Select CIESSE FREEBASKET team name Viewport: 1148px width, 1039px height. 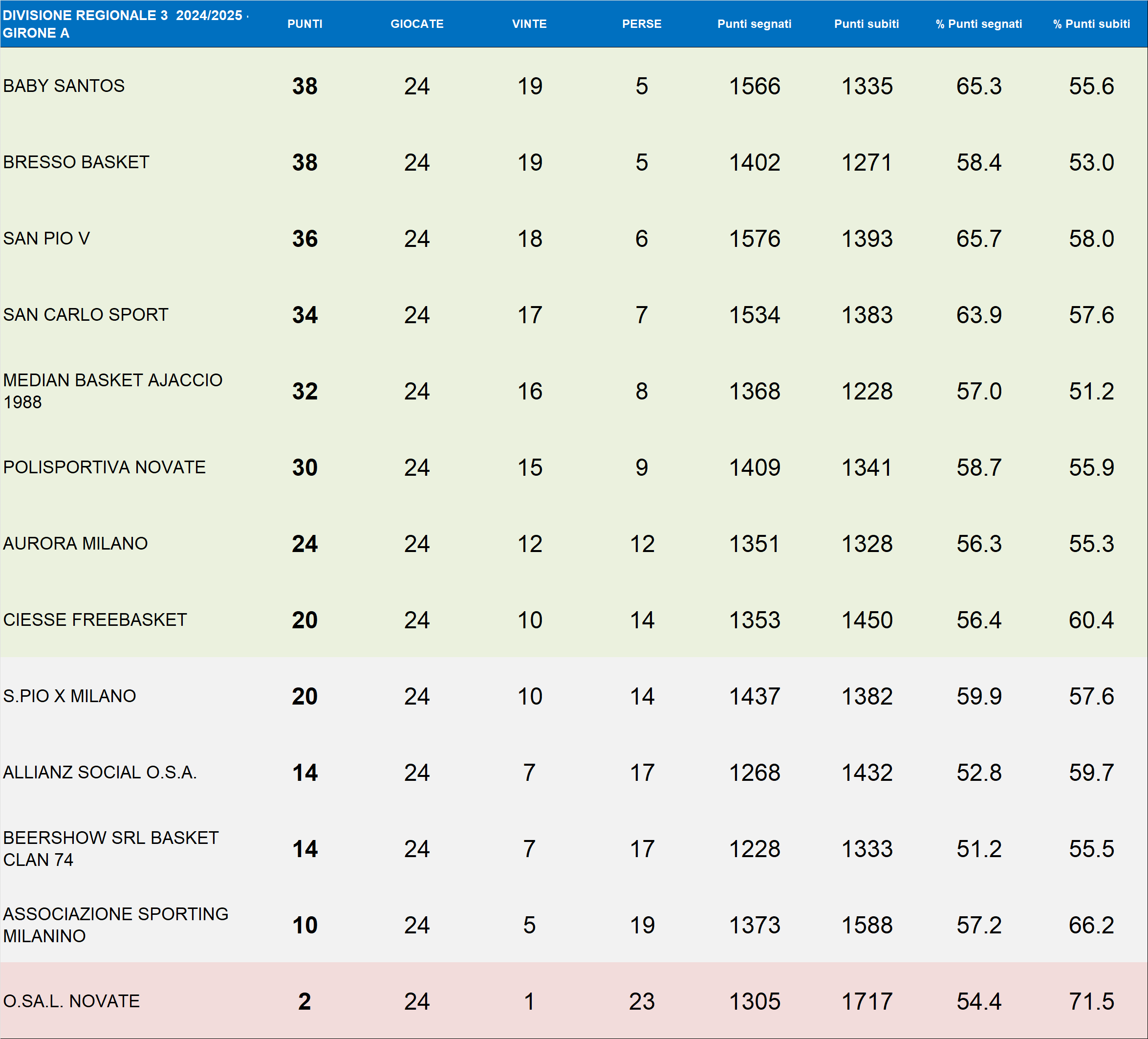[x=95, y=620]
